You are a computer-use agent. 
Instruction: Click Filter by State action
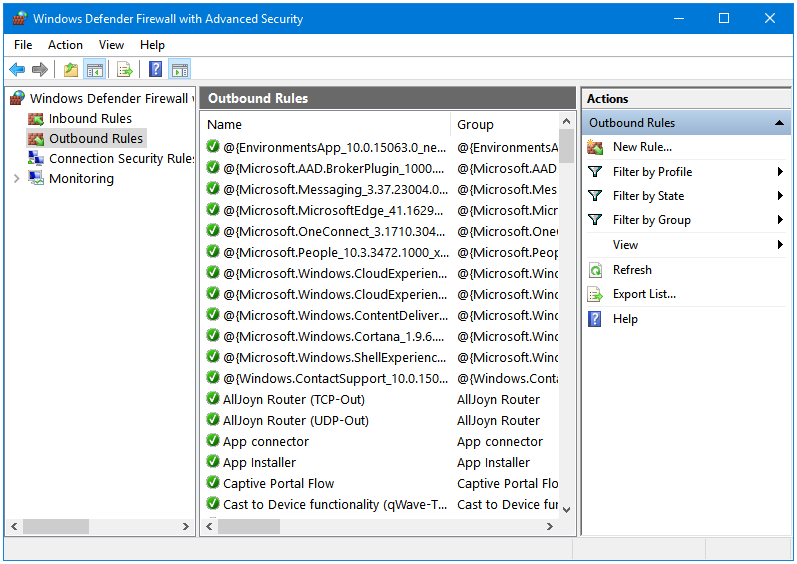tap(648, 196)
